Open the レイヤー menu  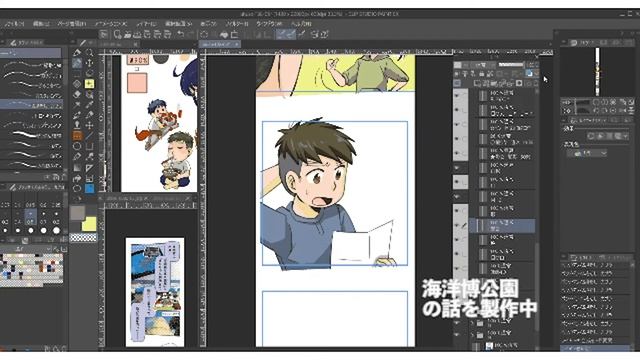point(146,24)
